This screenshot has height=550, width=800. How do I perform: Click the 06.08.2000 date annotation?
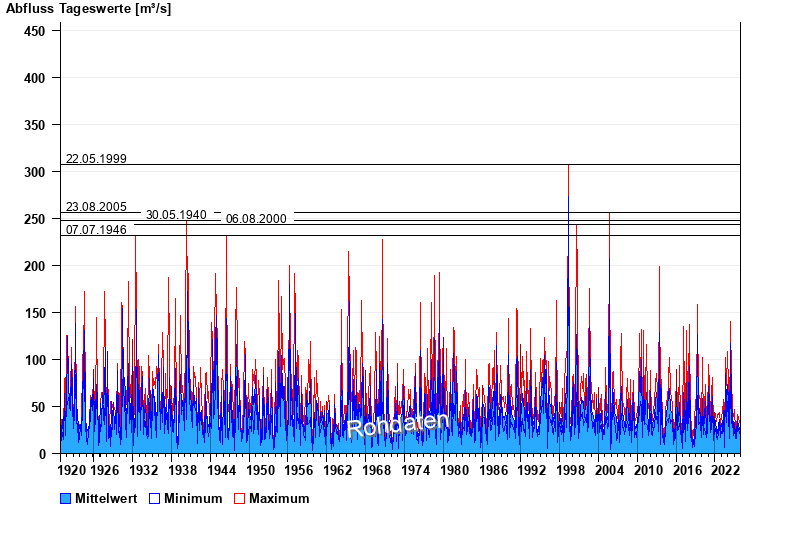pos(256,219)
